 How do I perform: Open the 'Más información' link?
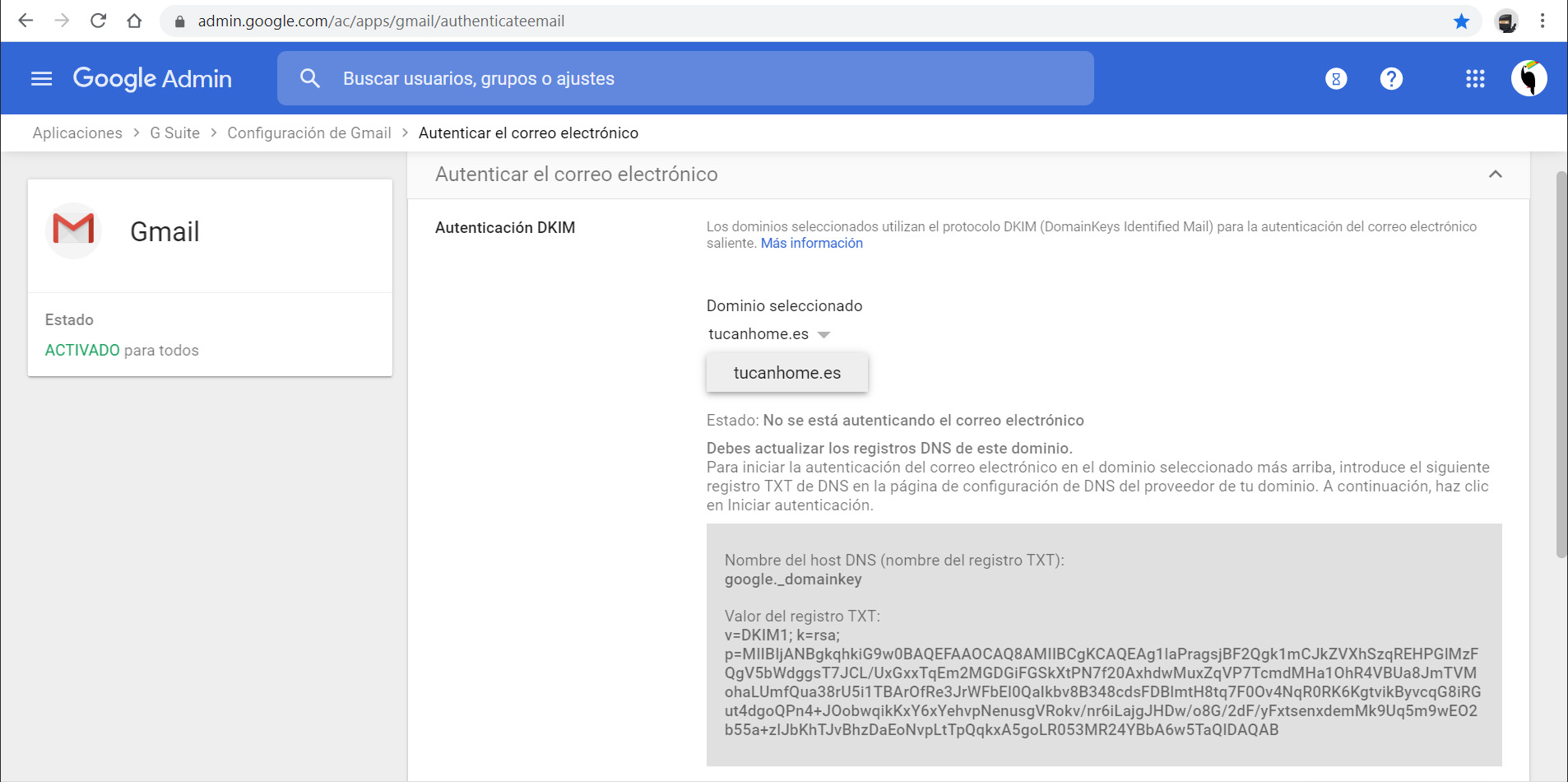point(812,243)
